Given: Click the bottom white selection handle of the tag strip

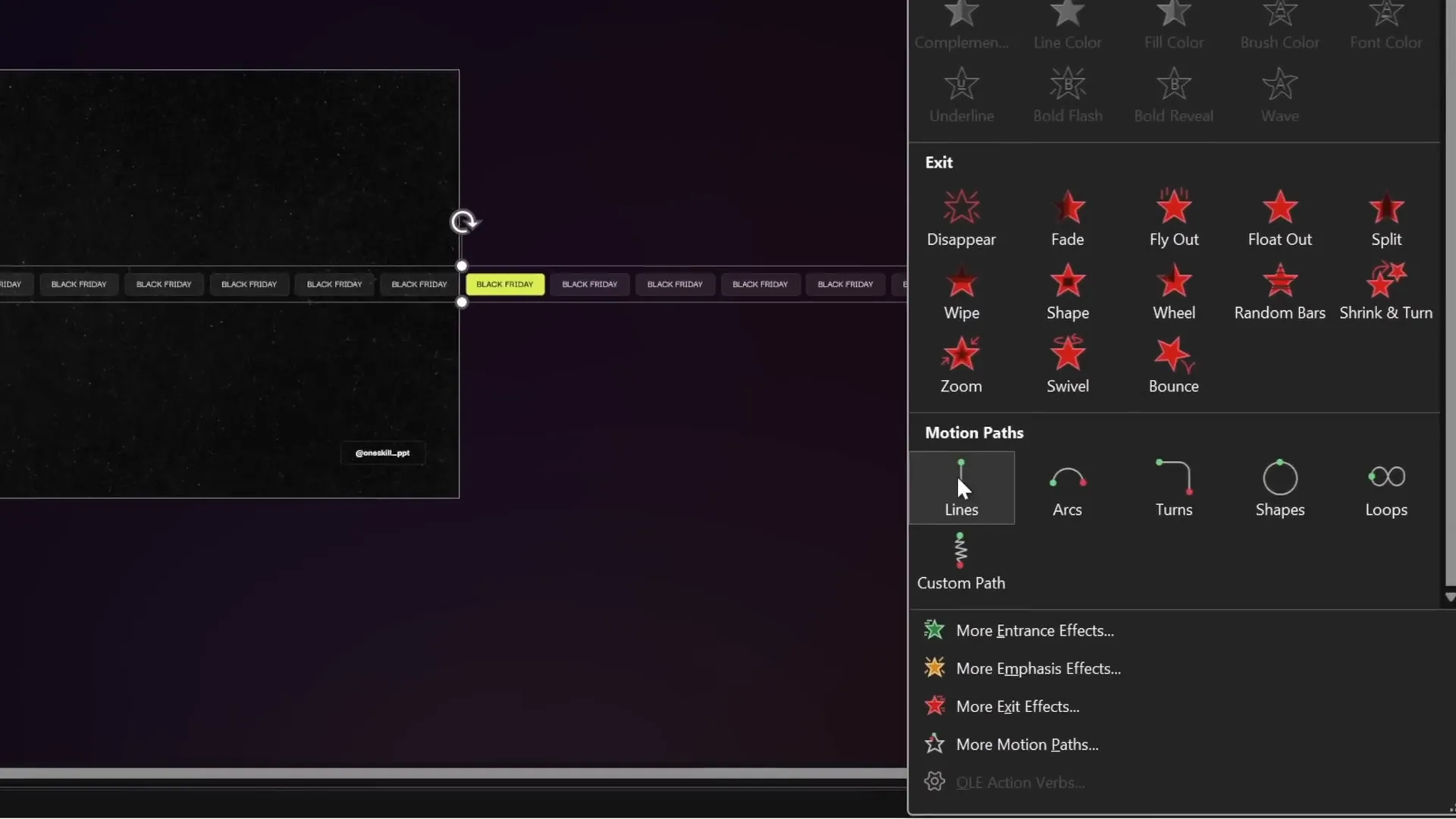Looking at the screenshot, I should (x=462, y=303).
